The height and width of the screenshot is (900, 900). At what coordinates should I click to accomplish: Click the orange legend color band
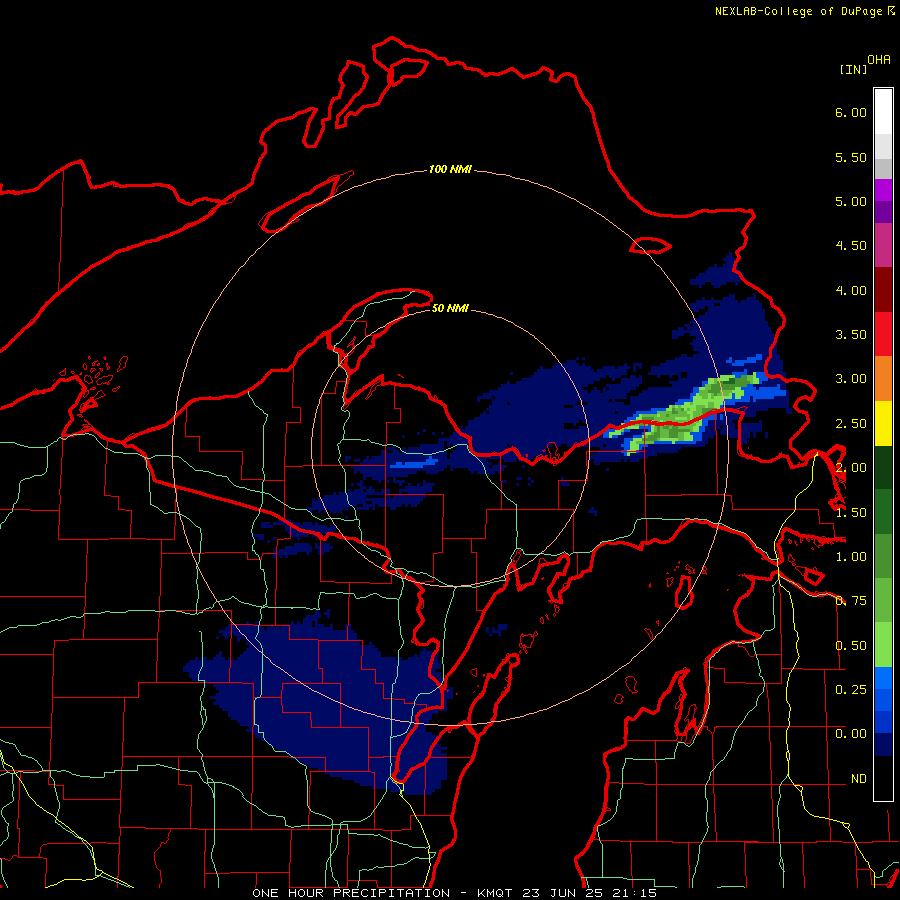[883, 378]
